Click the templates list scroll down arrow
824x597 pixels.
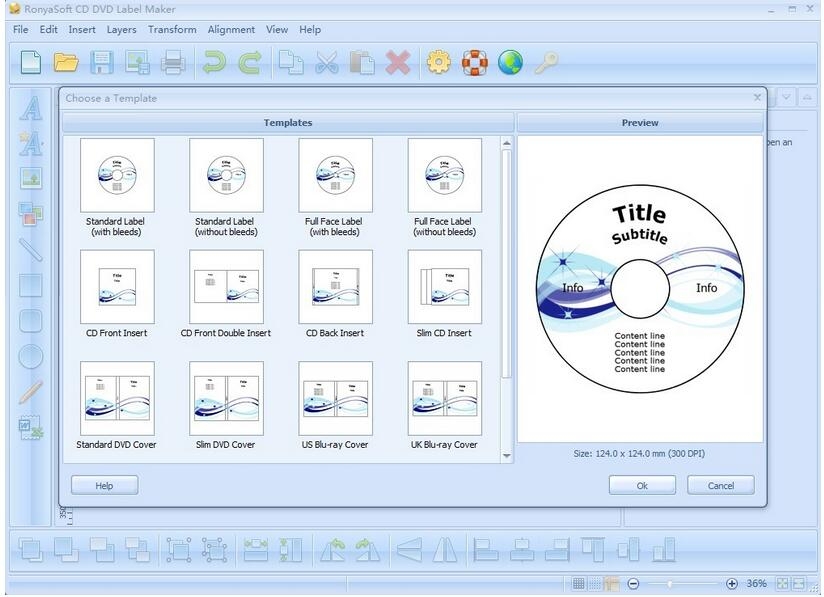[x=506, y=456]
